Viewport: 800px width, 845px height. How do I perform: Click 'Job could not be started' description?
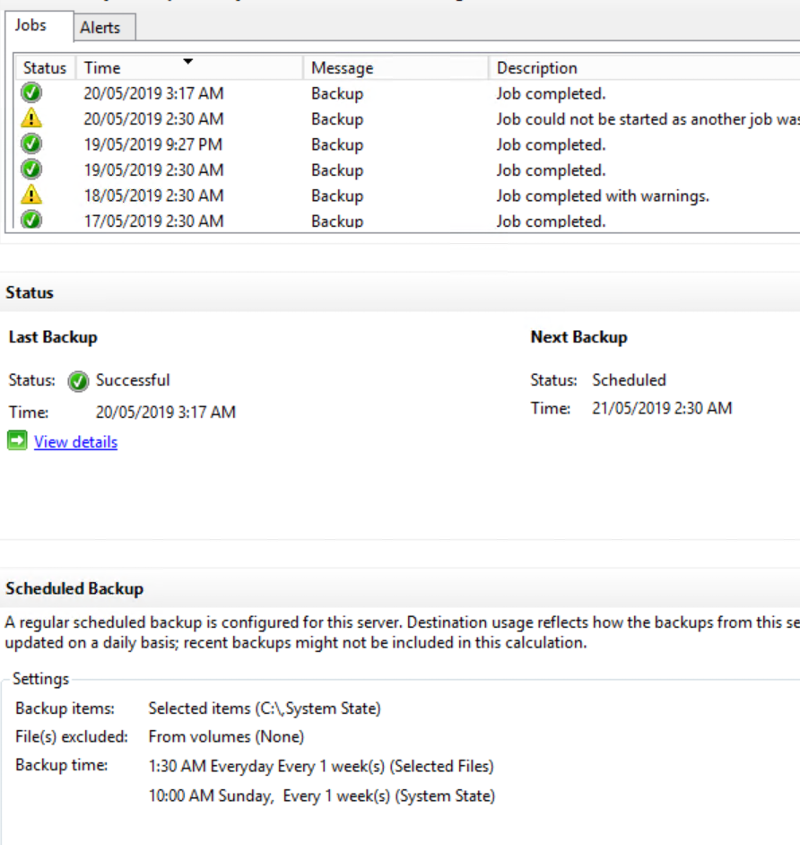[648, 119]
